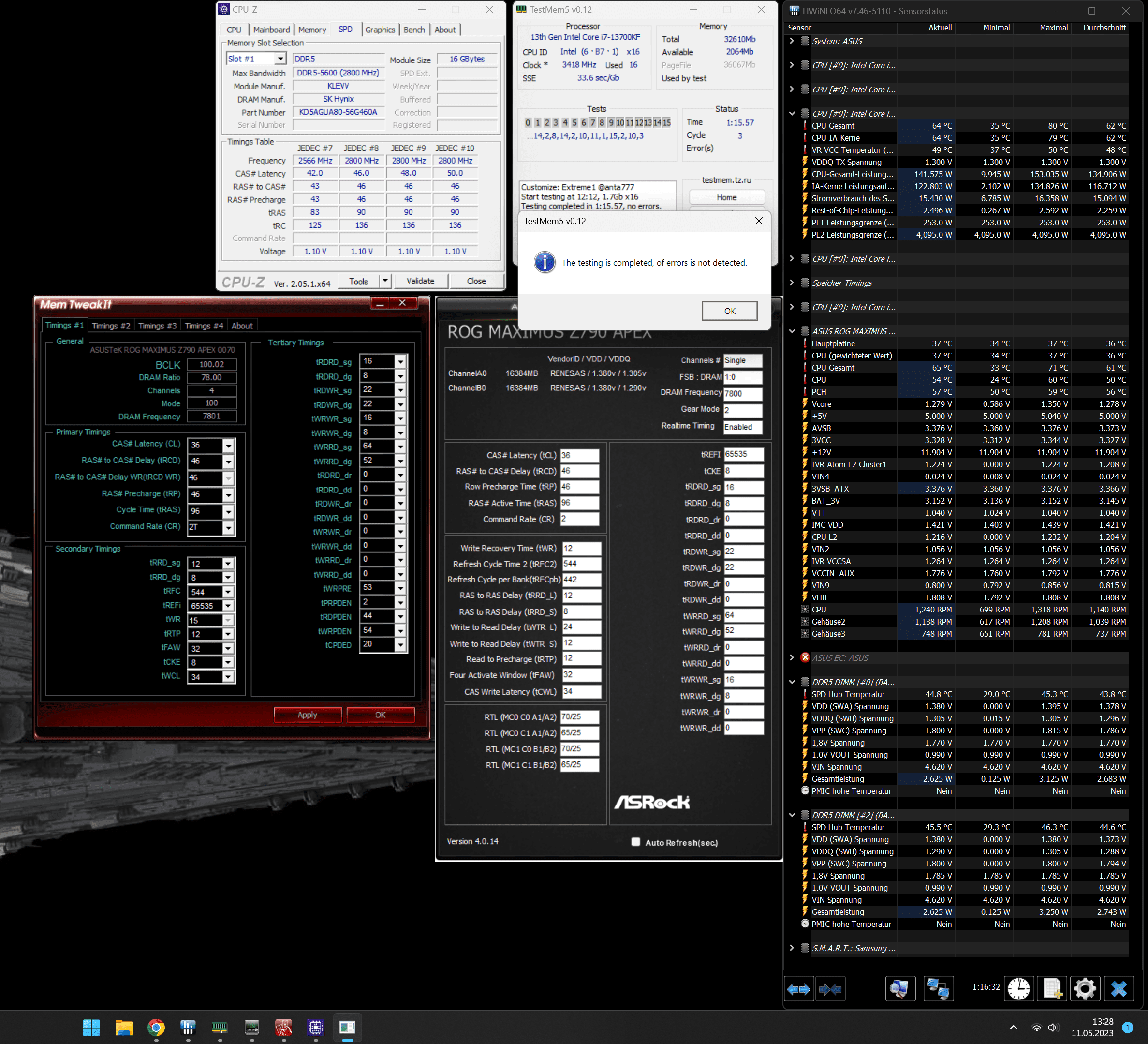Open the Memory tab in CPU-Z

(x=311, y=30)
